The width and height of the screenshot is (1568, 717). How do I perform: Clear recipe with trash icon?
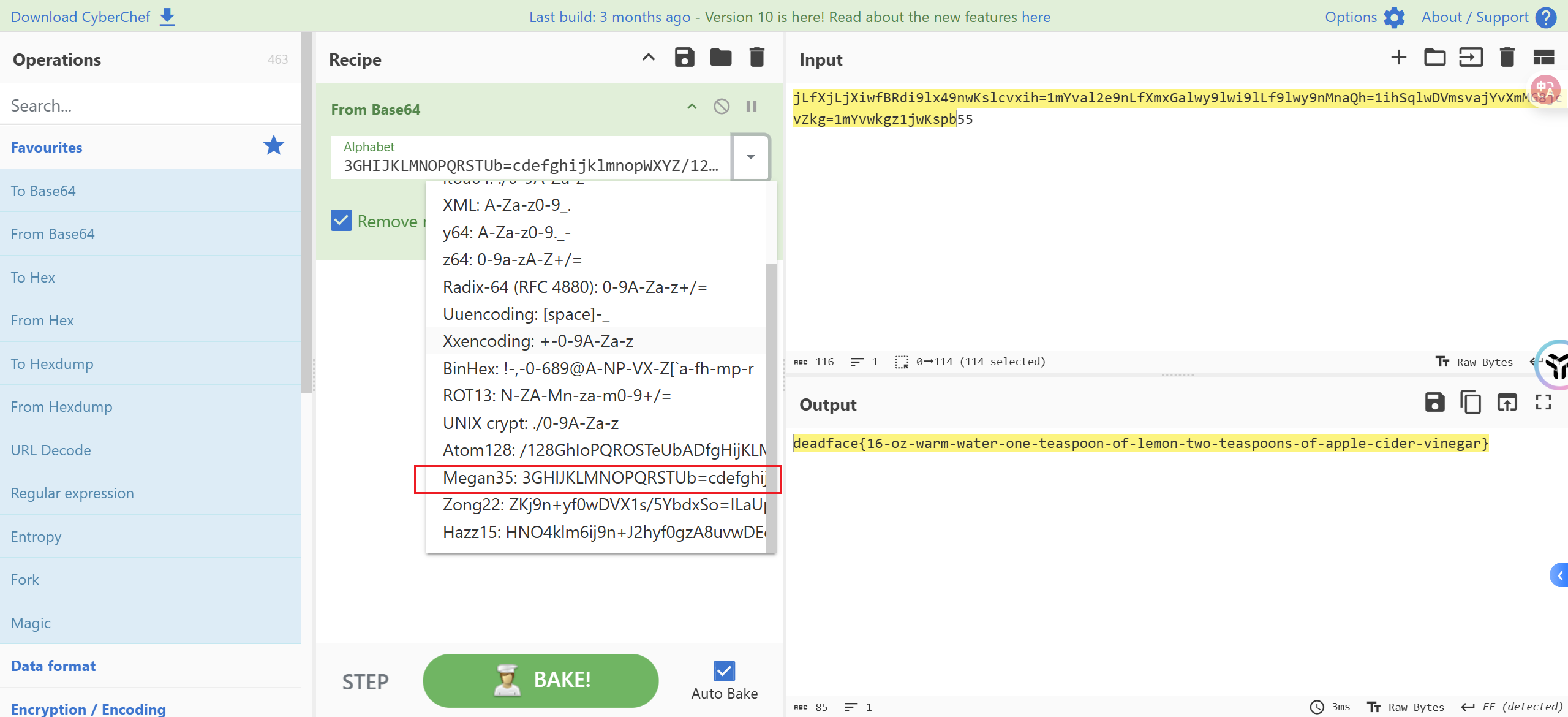coord(757,58)
